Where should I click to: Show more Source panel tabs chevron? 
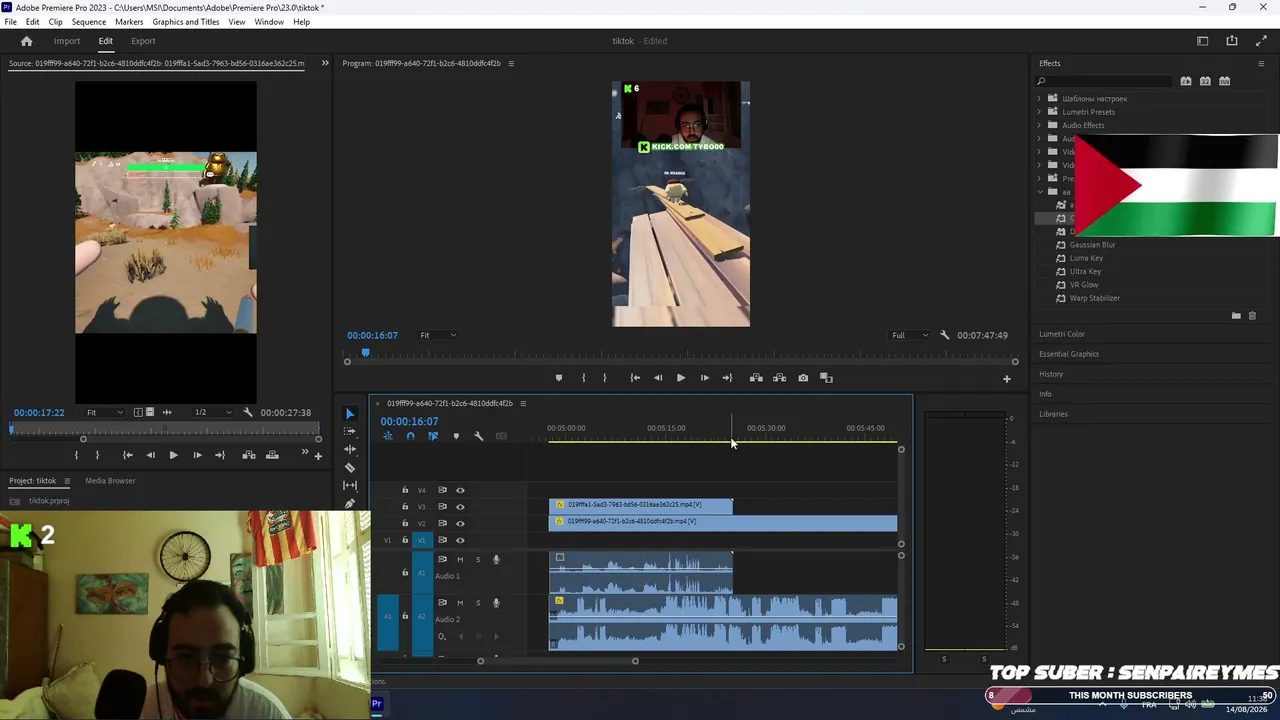click(324, 63)
